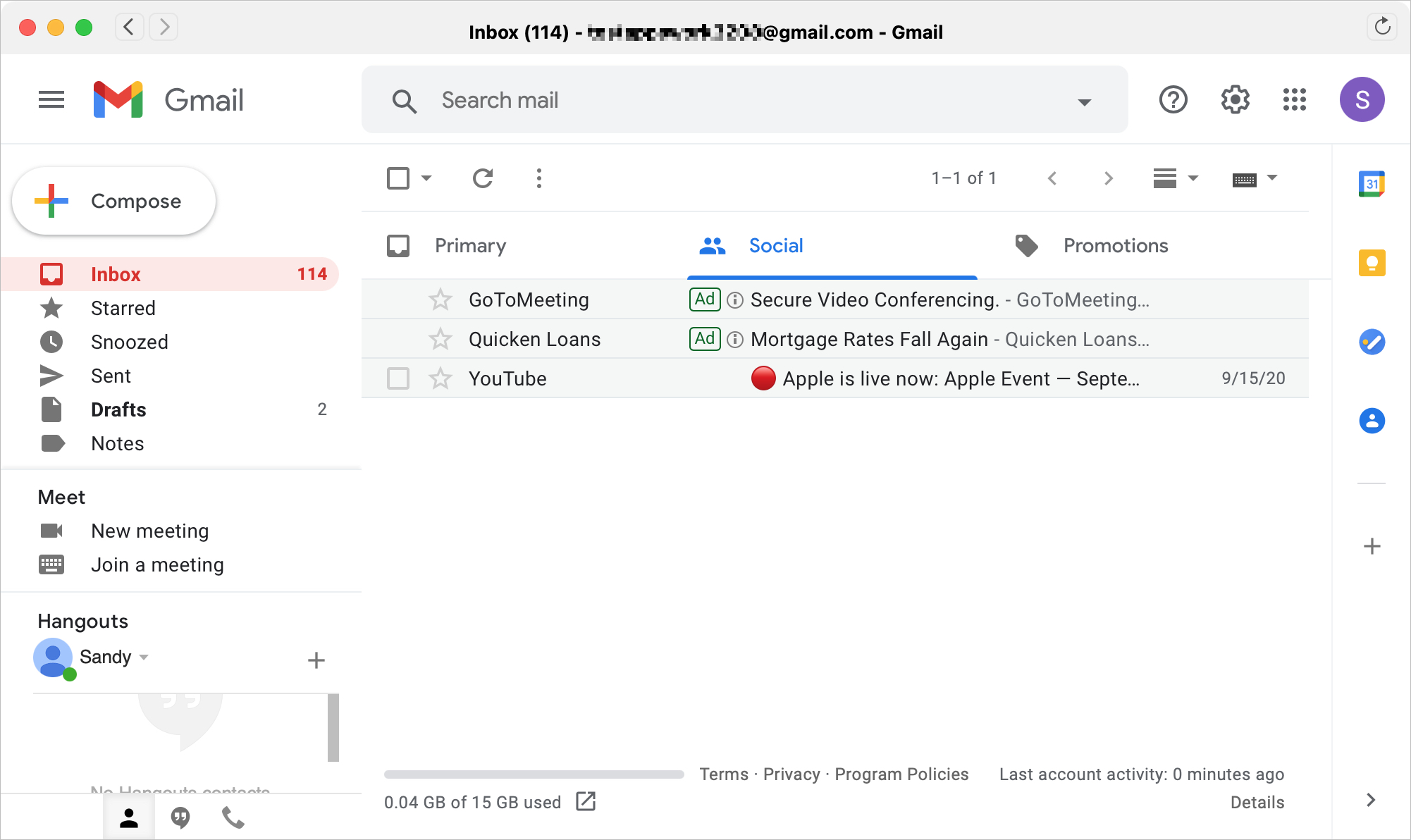Click the Hangouts panel scrollbar
Image resolution: width=1411 pixels, height=840 pixels.
(x=333, y=727)
